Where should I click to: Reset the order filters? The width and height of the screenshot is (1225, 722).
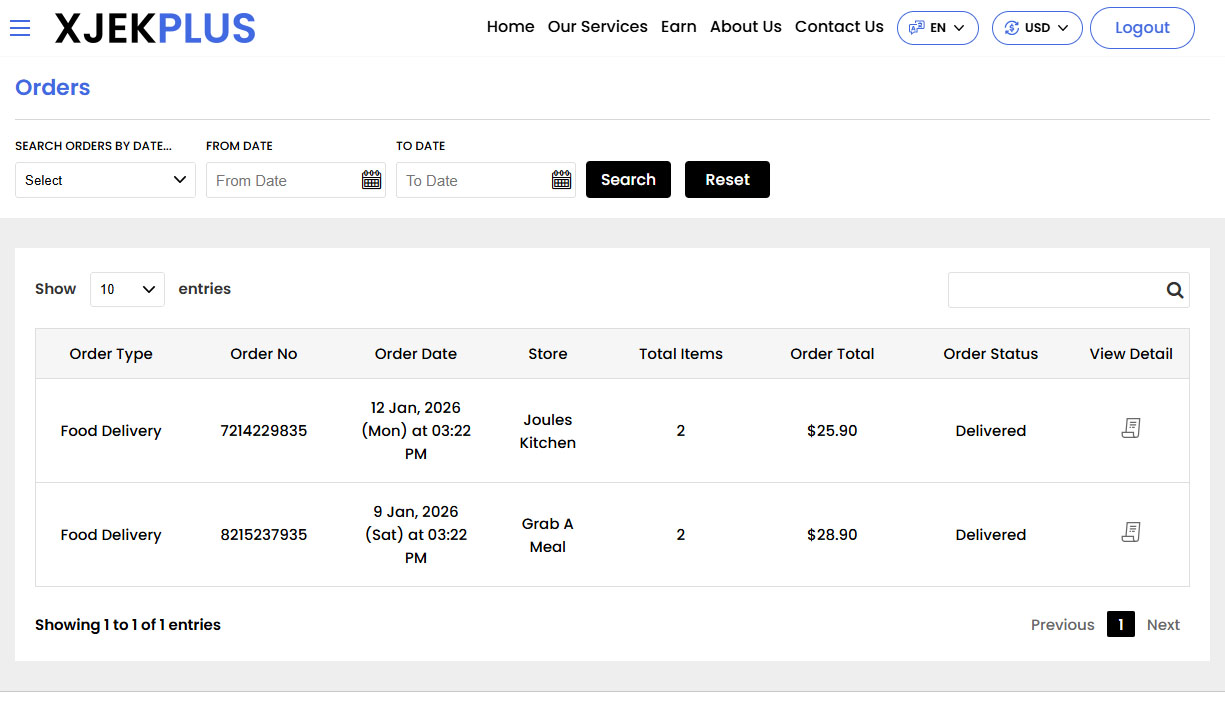727,179
